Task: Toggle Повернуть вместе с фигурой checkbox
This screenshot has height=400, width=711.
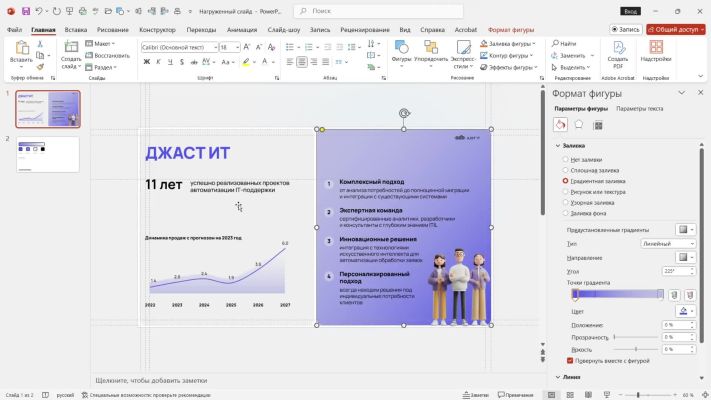Action: 570,361
